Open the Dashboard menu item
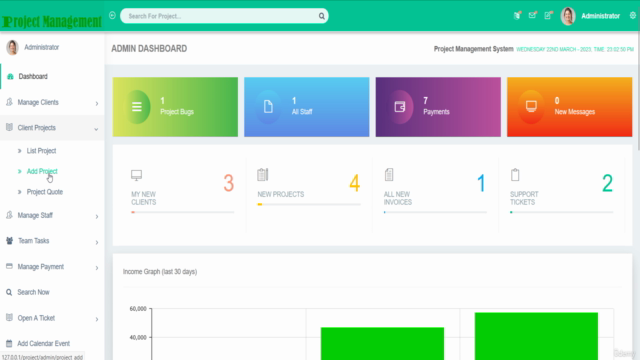 (52, 77)
